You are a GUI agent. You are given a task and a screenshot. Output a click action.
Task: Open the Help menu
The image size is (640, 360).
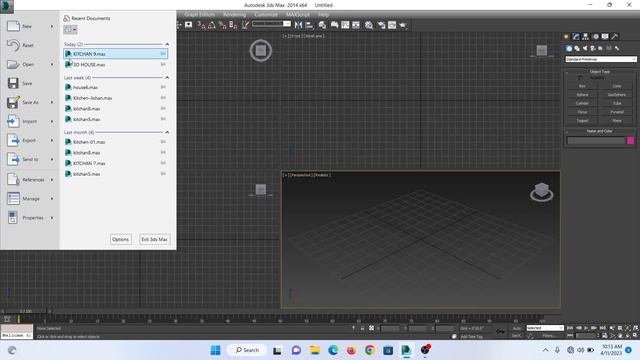324,14
